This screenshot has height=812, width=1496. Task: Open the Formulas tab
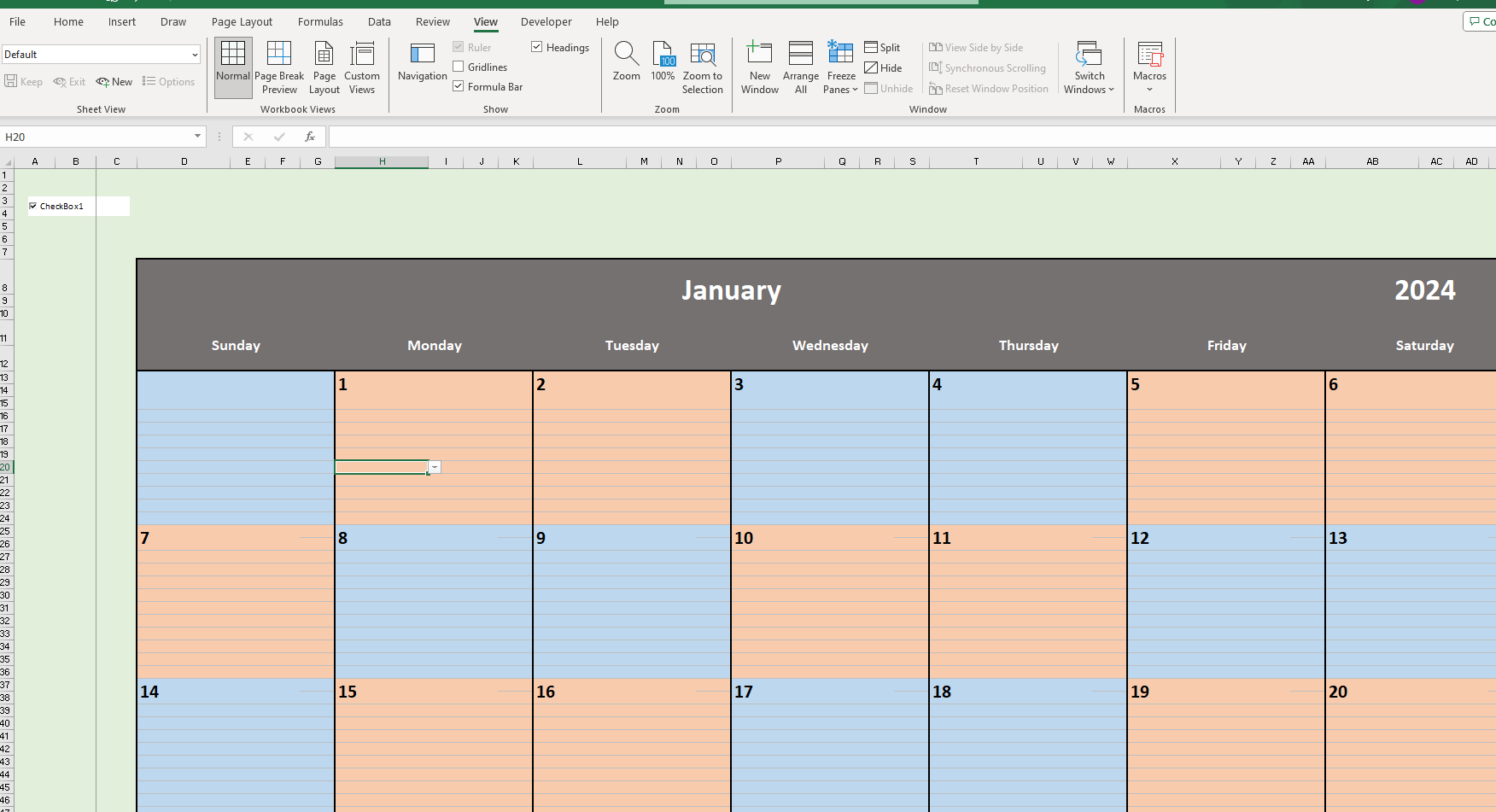[x=320, y=21]
